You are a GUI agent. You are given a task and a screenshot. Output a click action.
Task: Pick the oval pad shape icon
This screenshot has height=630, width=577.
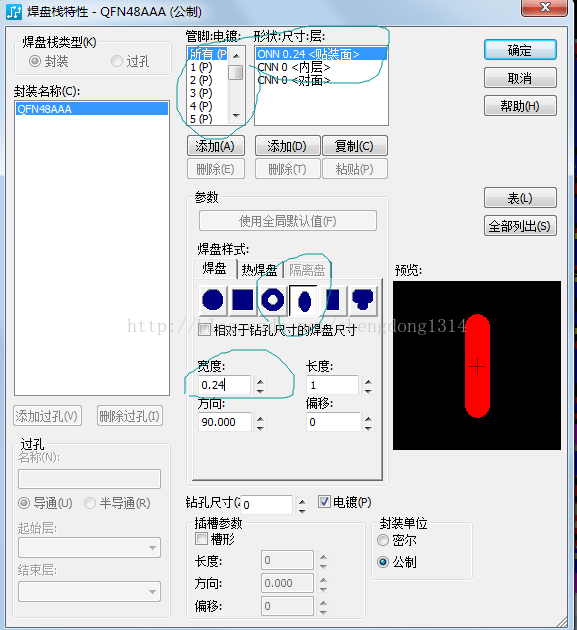click(304, 301)
